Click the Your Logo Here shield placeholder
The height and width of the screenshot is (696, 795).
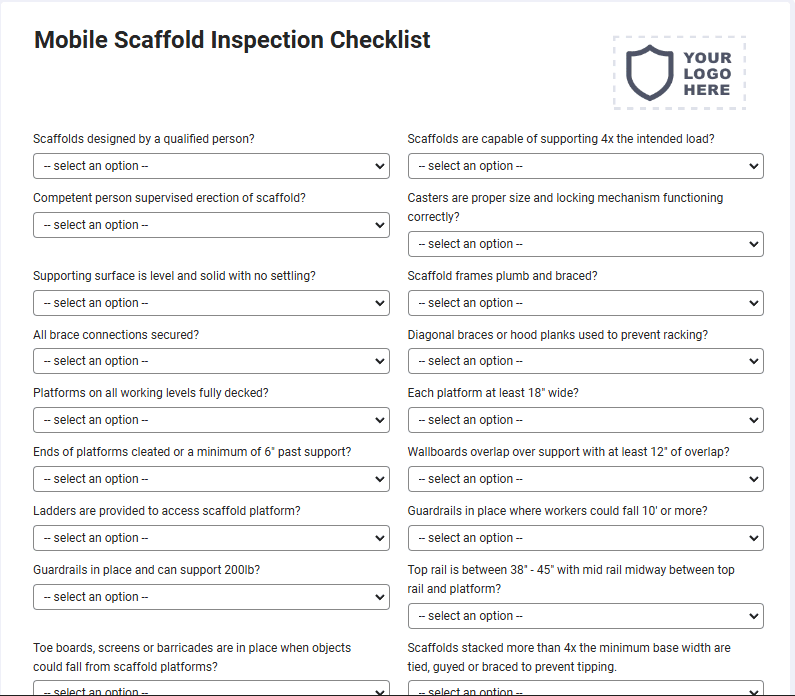click(x=679, y=72)
